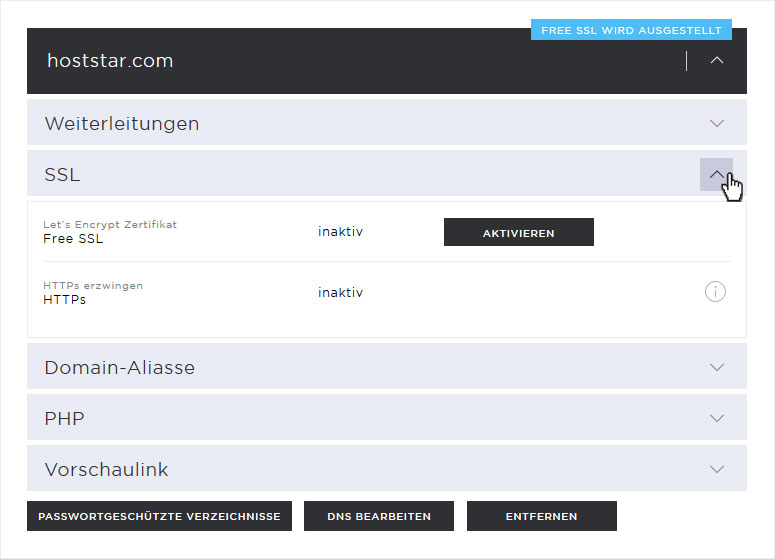Open Passwortgeschützte Verzeichnisse
The width and height of the screenshot is (775, 559).
tap(159, 516)
